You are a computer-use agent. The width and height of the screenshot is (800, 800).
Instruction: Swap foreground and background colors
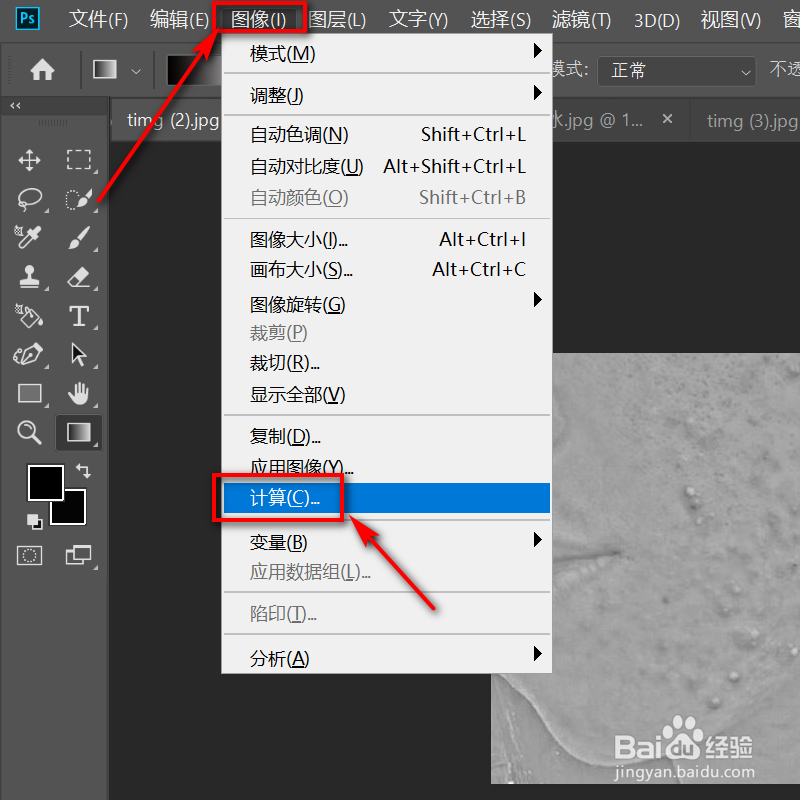(83, 470)
